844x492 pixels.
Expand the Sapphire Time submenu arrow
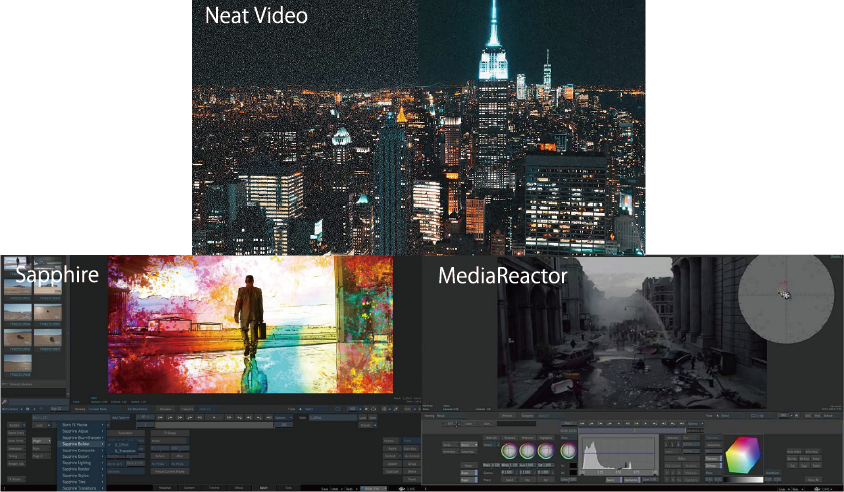coord(102,482)
